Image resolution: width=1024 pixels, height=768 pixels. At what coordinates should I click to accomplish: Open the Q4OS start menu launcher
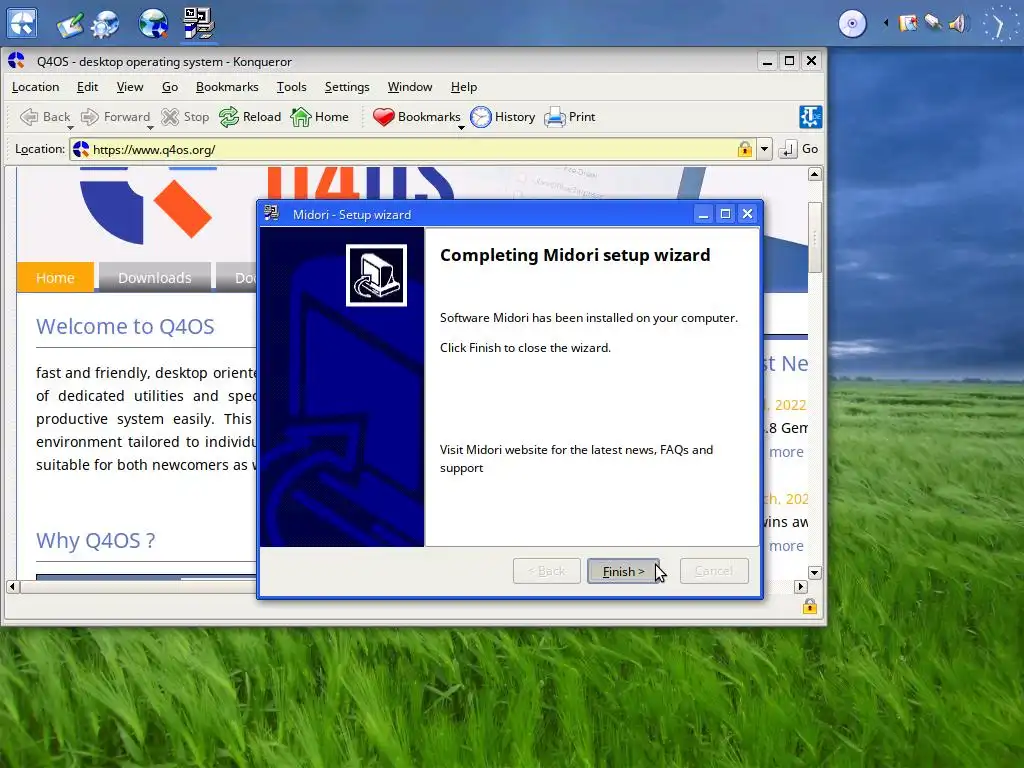pos(22,23)
